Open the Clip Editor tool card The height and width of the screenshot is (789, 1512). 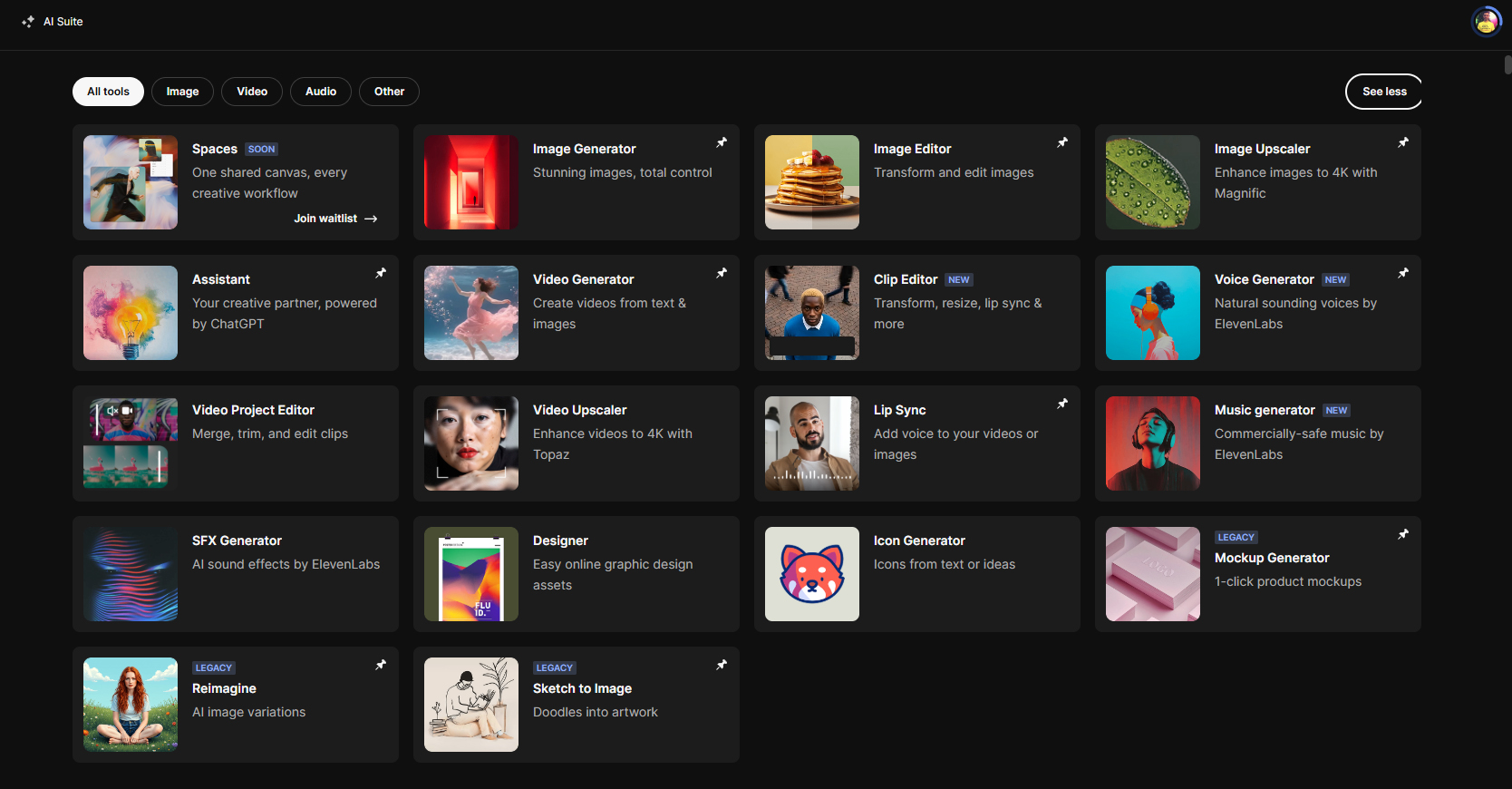pyautogui.click(x=916, y=313)
